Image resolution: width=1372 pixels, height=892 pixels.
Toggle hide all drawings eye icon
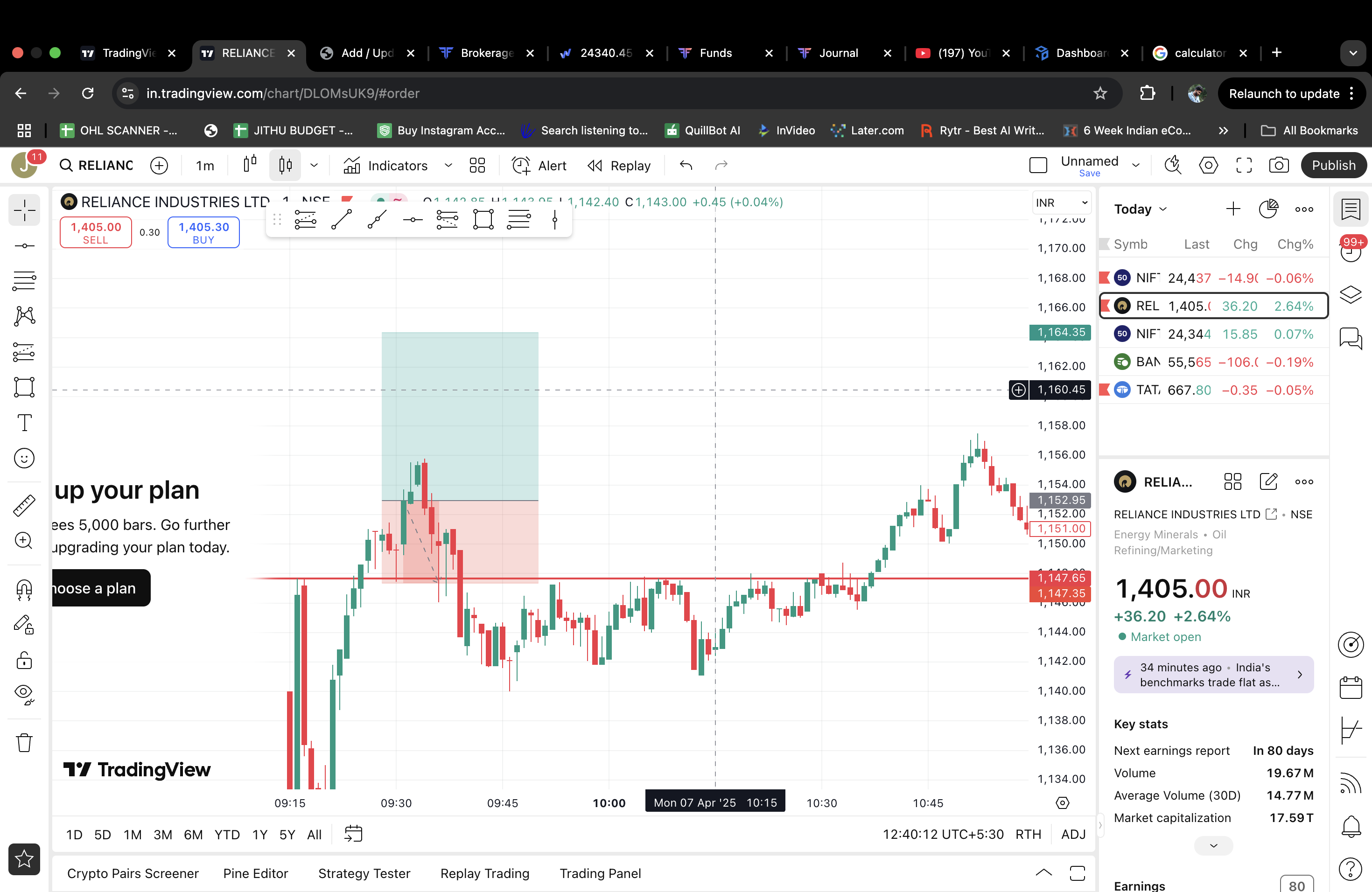[x=24, y=694]
